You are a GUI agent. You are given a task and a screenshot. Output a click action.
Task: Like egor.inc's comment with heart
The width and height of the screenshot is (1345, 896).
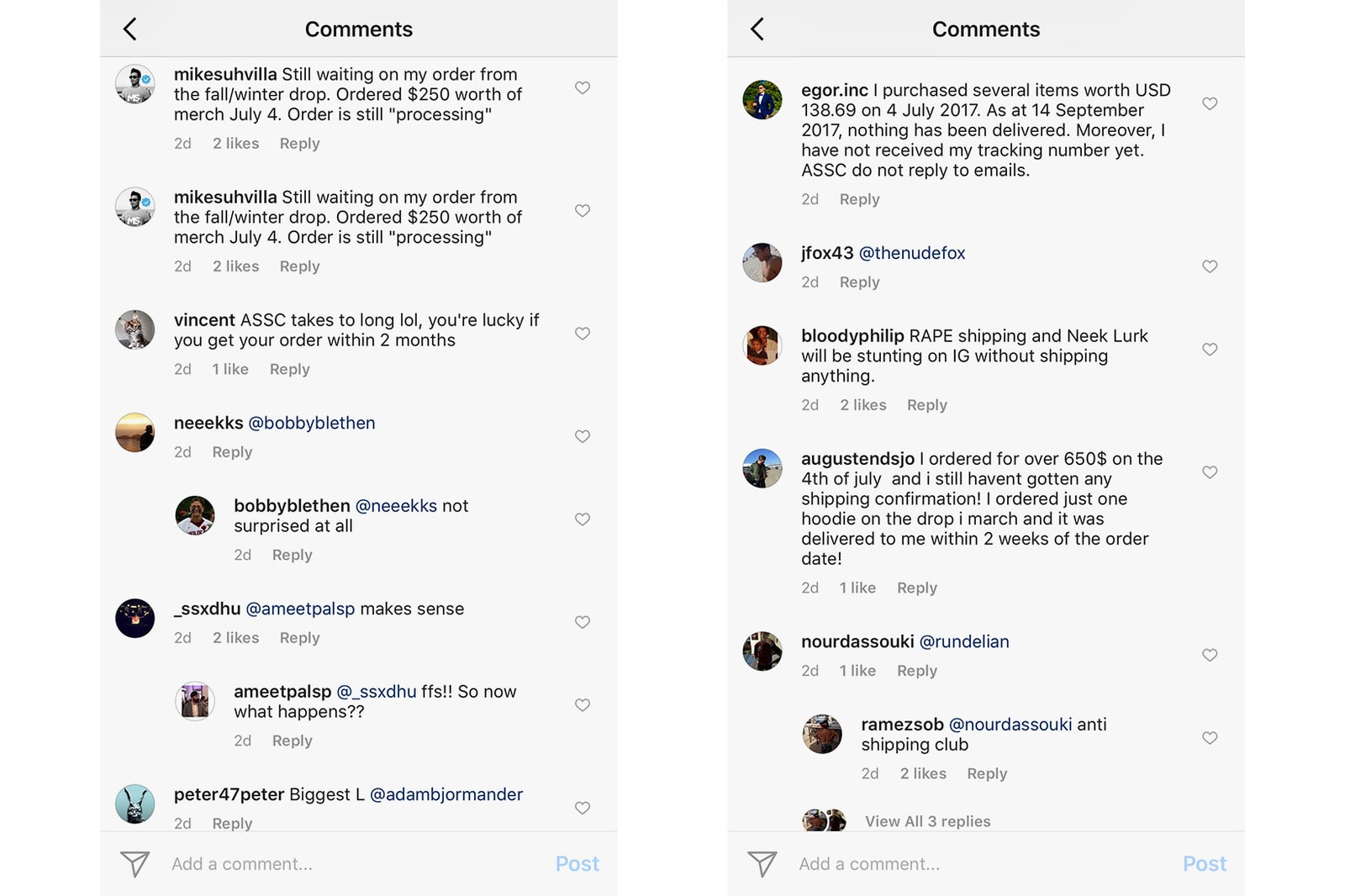(x=1209, y=104)
